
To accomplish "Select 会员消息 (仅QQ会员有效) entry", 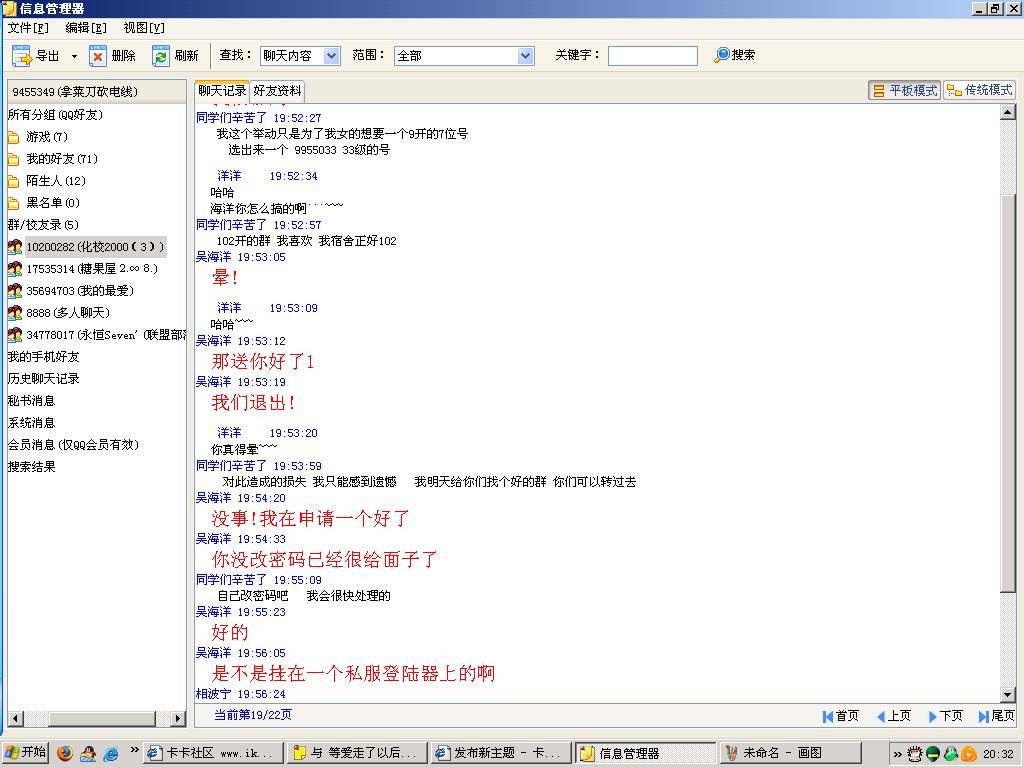I will [73, 445].
